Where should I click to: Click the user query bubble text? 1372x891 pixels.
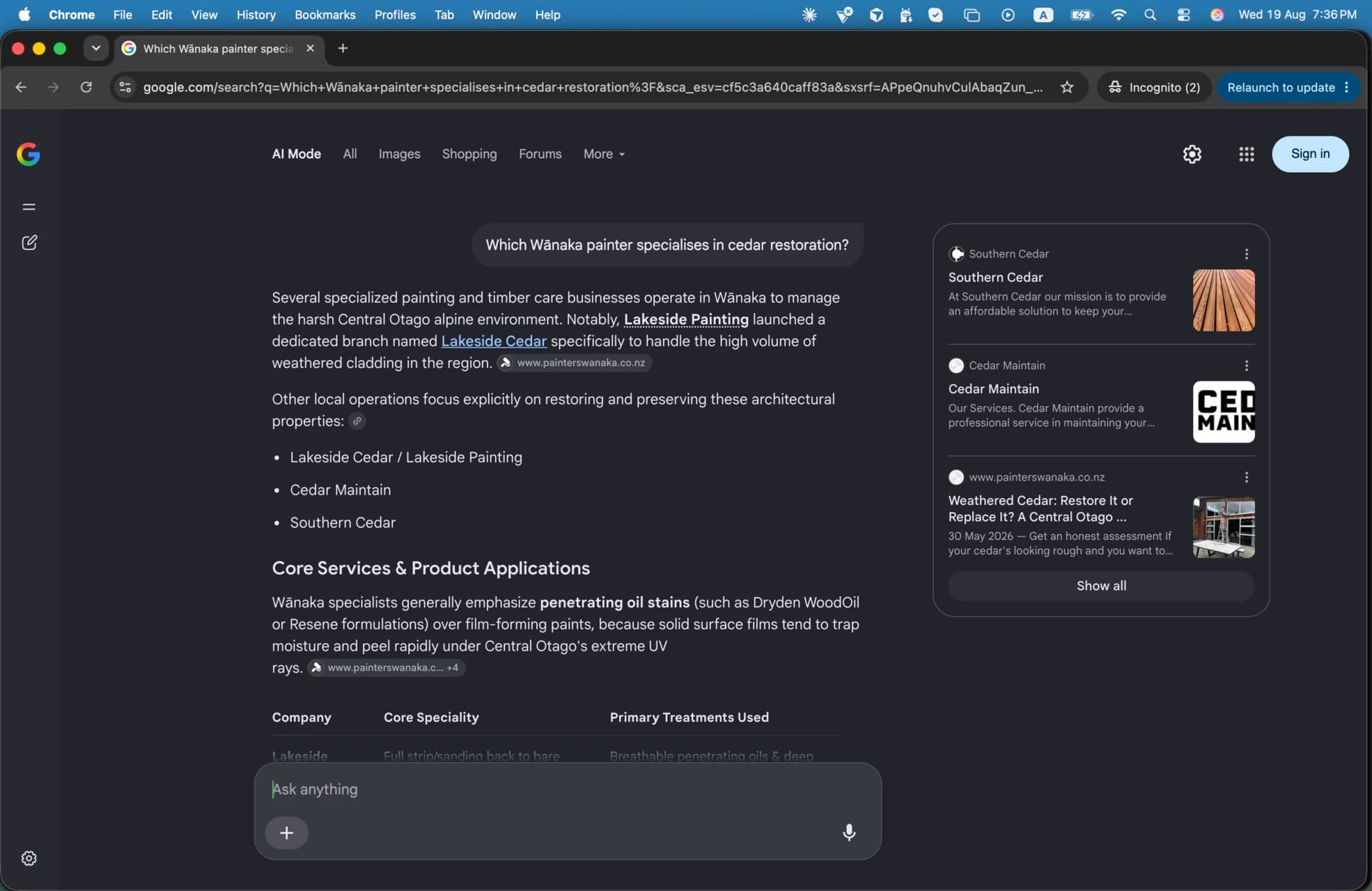point(667,245)
